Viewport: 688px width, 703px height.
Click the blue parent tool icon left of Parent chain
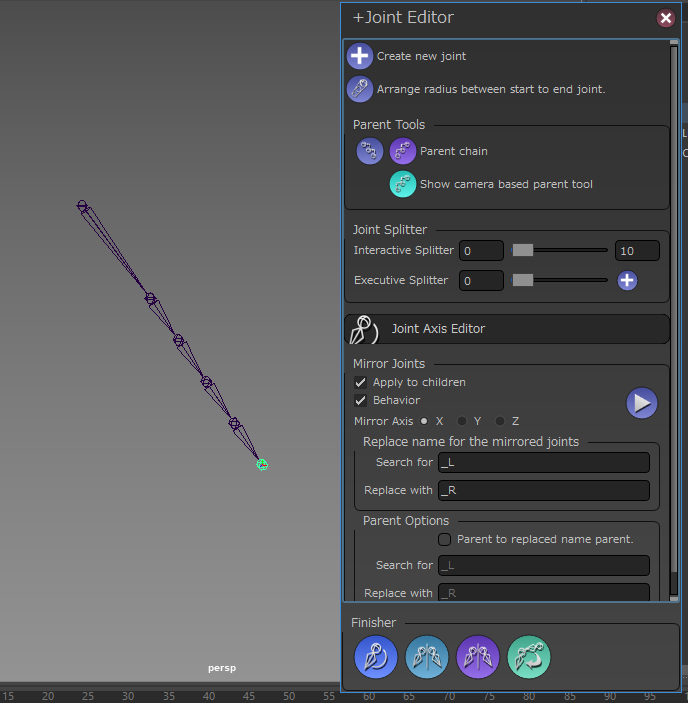[x=370, y=151]
